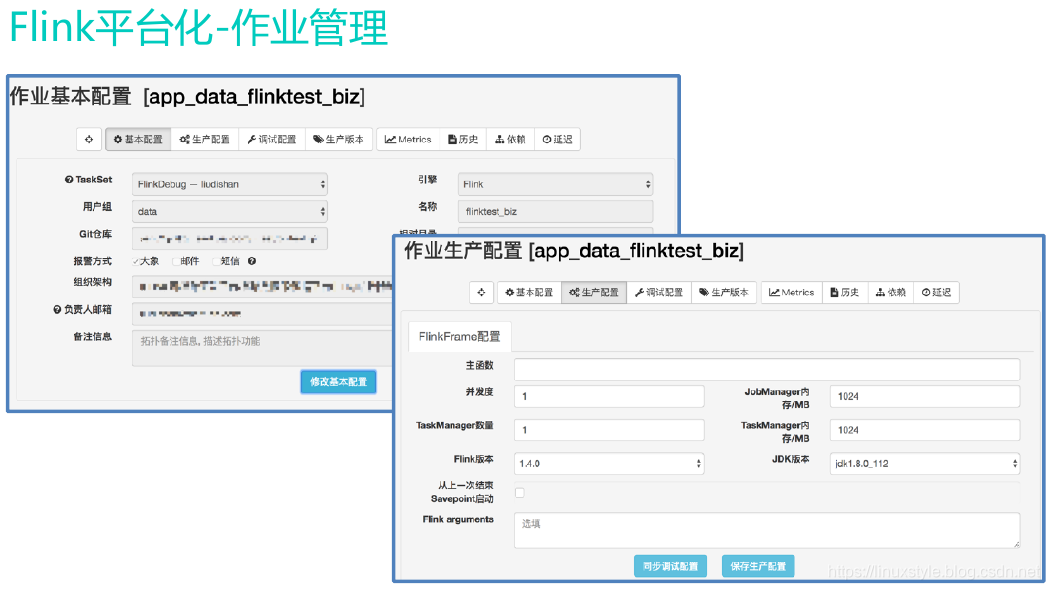Viewport: 1050px width, 590px height.
Task: Click the 名称 field flinktest_biz
Action: (x=555, y=212)
